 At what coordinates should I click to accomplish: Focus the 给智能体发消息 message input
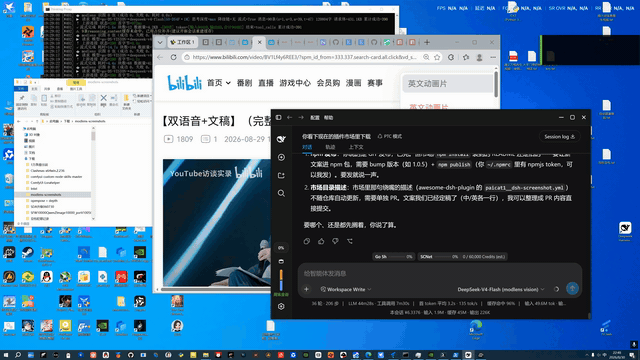click(x=440, y=273)
